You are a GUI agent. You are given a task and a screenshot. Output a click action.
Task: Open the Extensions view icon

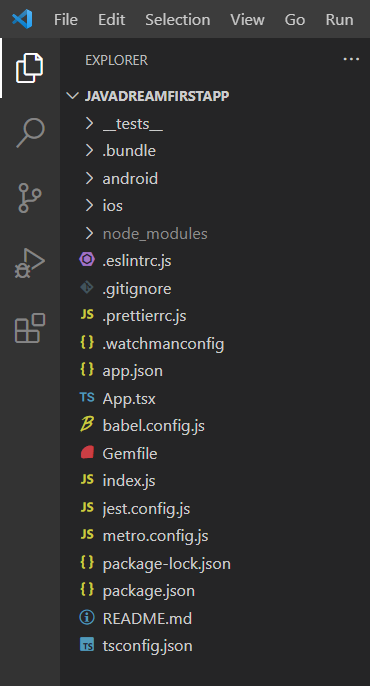(x=30, y=328)
